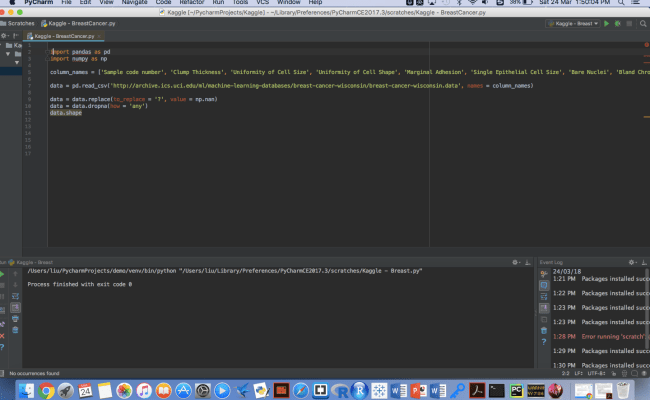Hide the Event Log panel
This screenshot has width=650, height=400.
click(644, 262)
